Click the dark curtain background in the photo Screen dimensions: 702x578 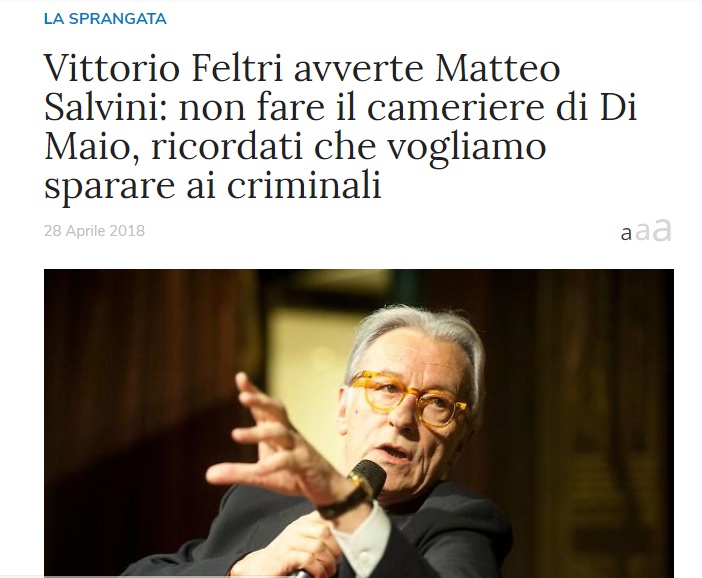click(x=134, y=381)
